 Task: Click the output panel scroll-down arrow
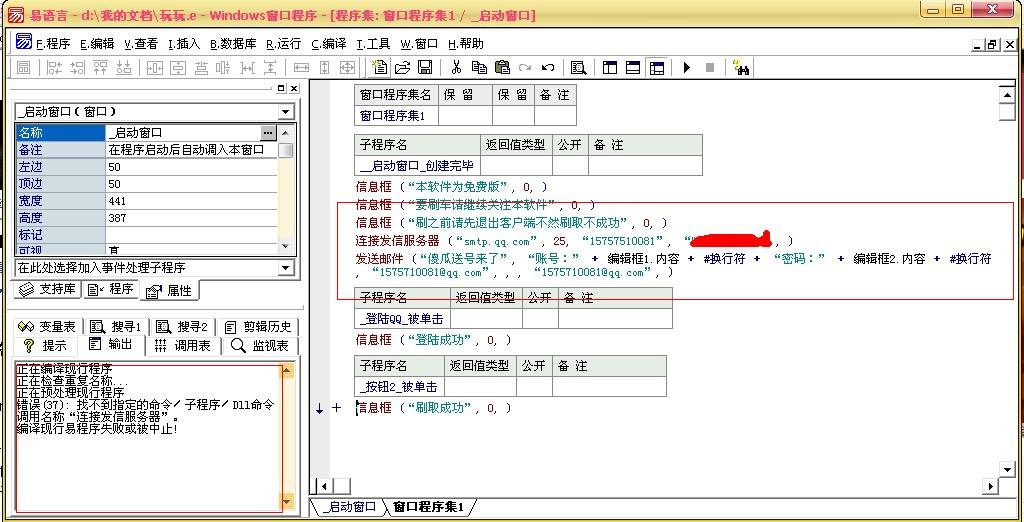click(x=288, y=502)
